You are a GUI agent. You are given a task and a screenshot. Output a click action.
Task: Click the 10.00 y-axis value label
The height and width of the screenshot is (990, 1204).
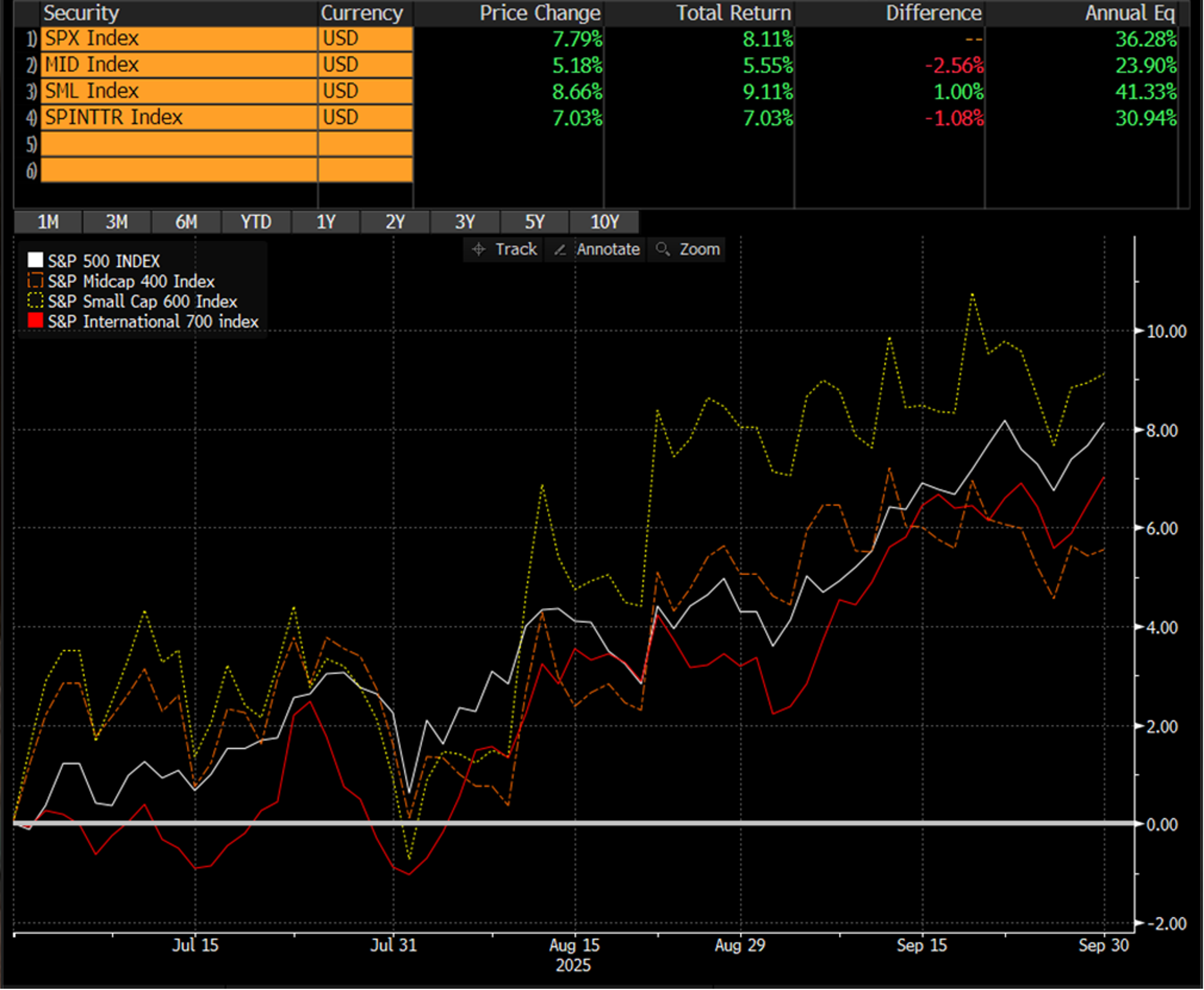1166,332
